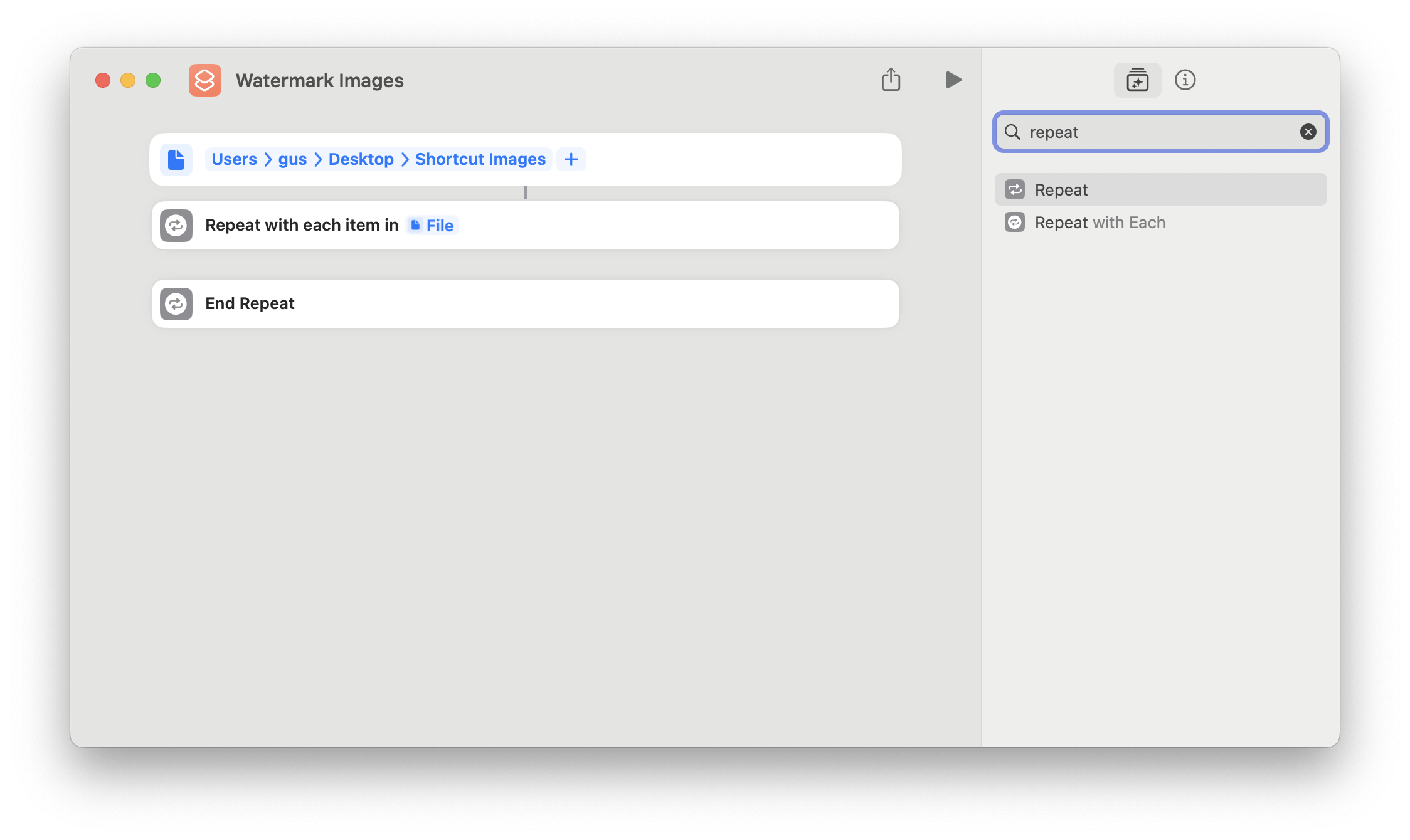
Task: Choose the Shortcut Images folder token
Action: 480,159
